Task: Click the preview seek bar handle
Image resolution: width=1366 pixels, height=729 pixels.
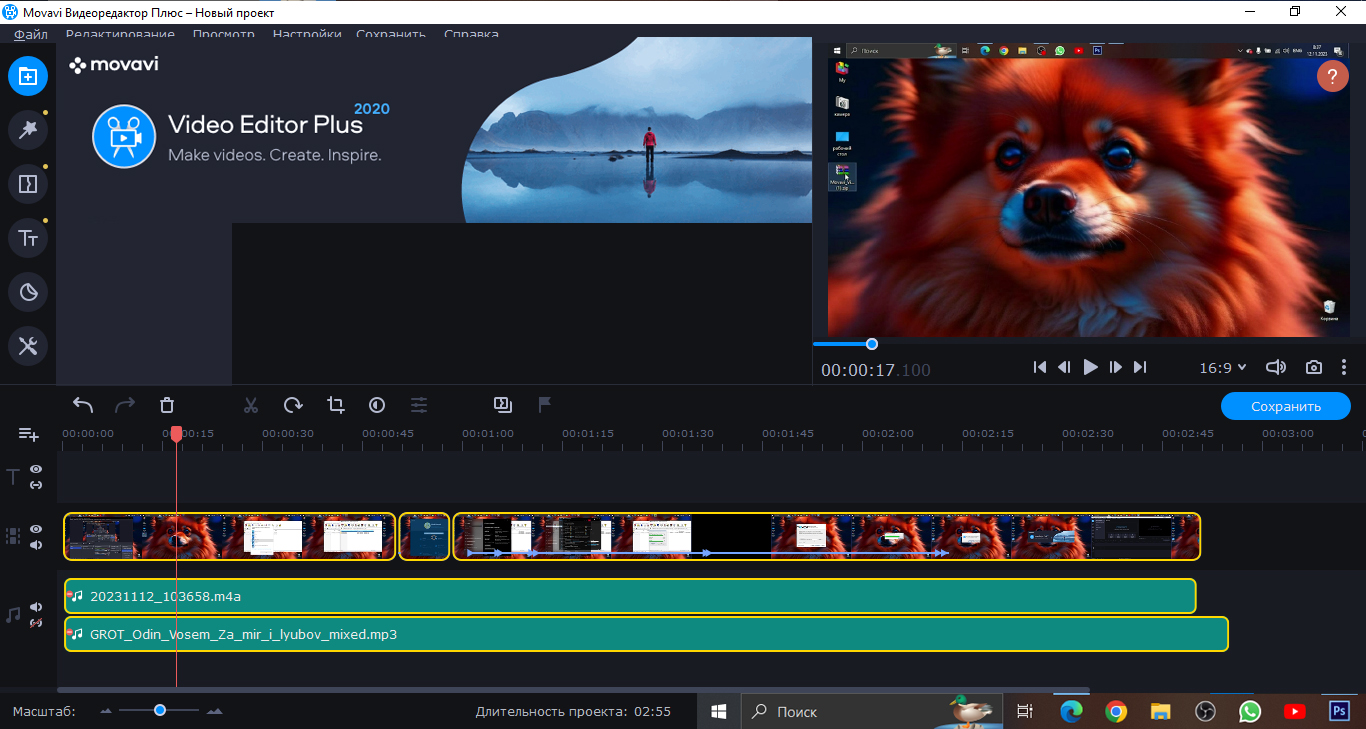Action: [x=871, y=344]
